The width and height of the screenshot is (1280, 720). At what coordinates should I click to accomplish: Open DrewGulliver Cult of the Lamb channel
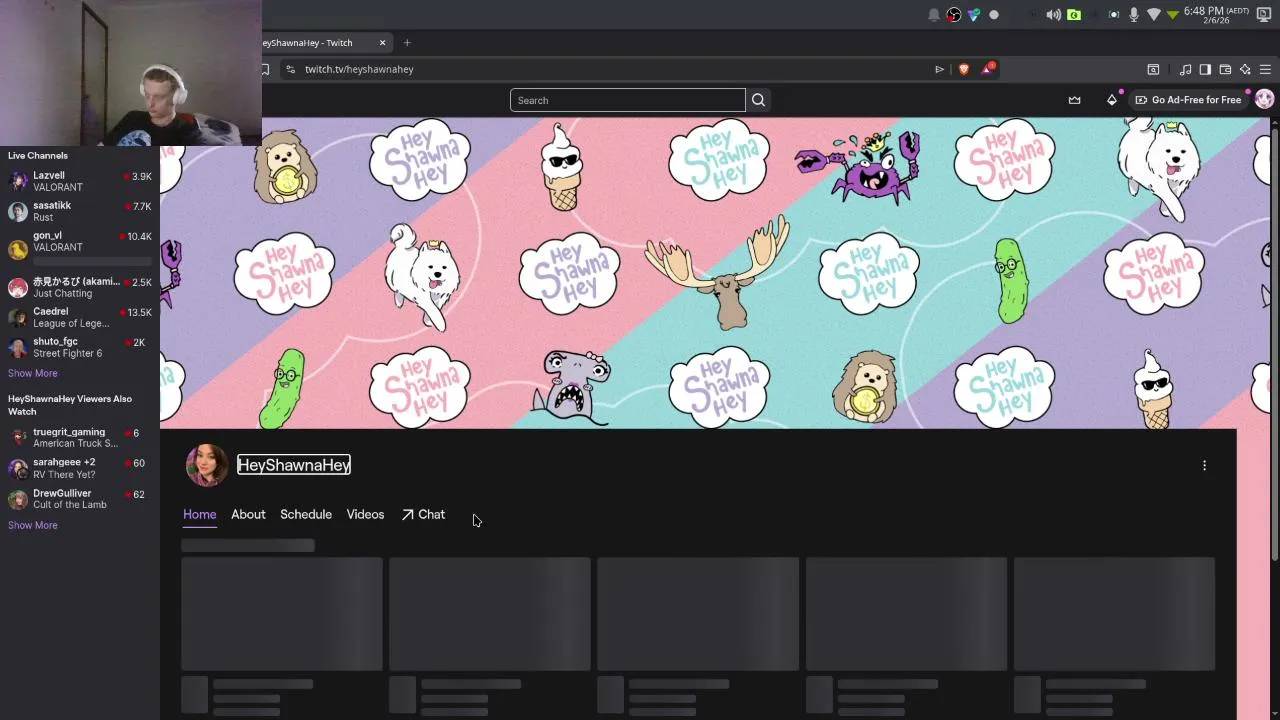coord(80,498)
